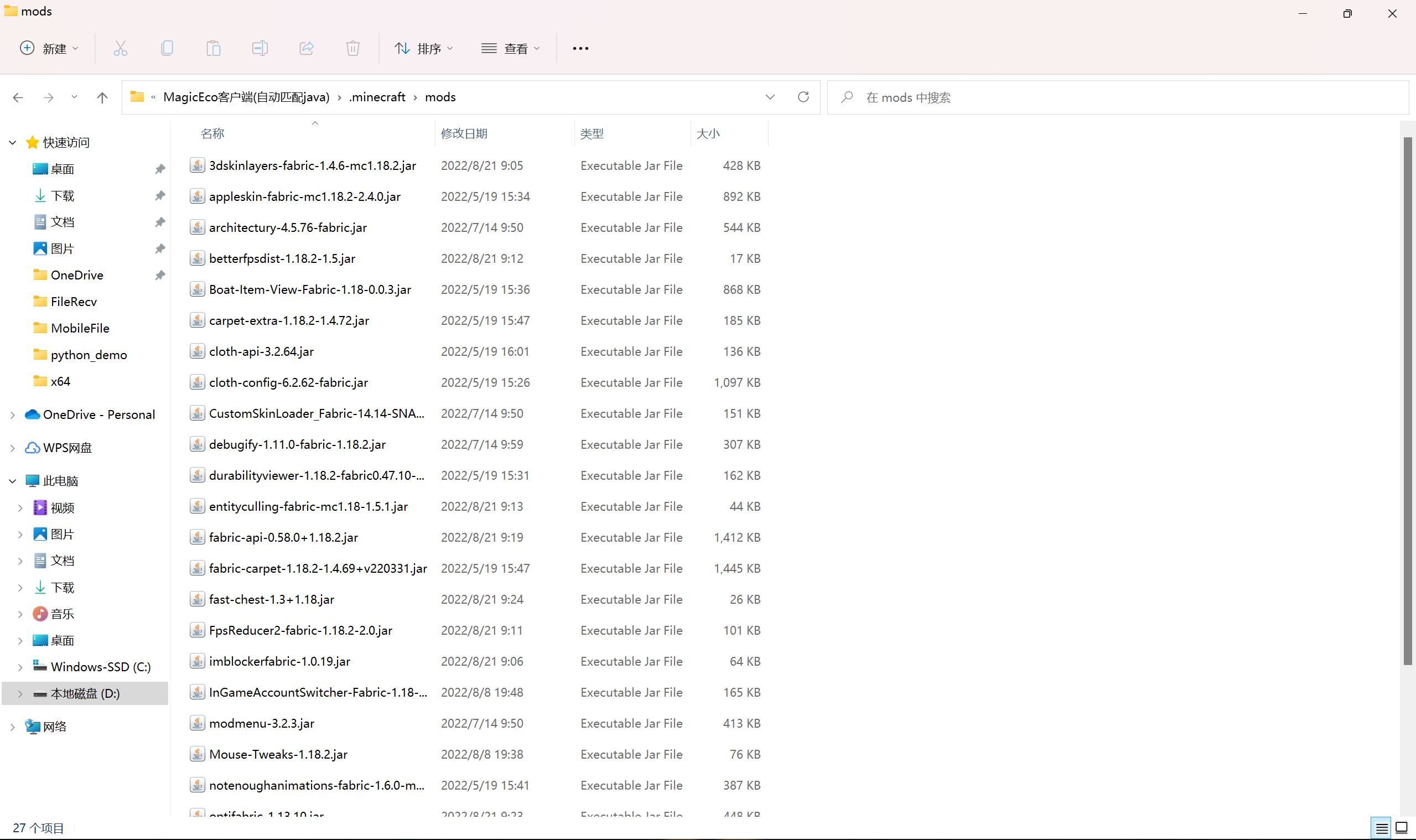Click pin icon next to OneDrive quick access
The width and height of the screenshot is (1416, 840).
pos(160,275)
